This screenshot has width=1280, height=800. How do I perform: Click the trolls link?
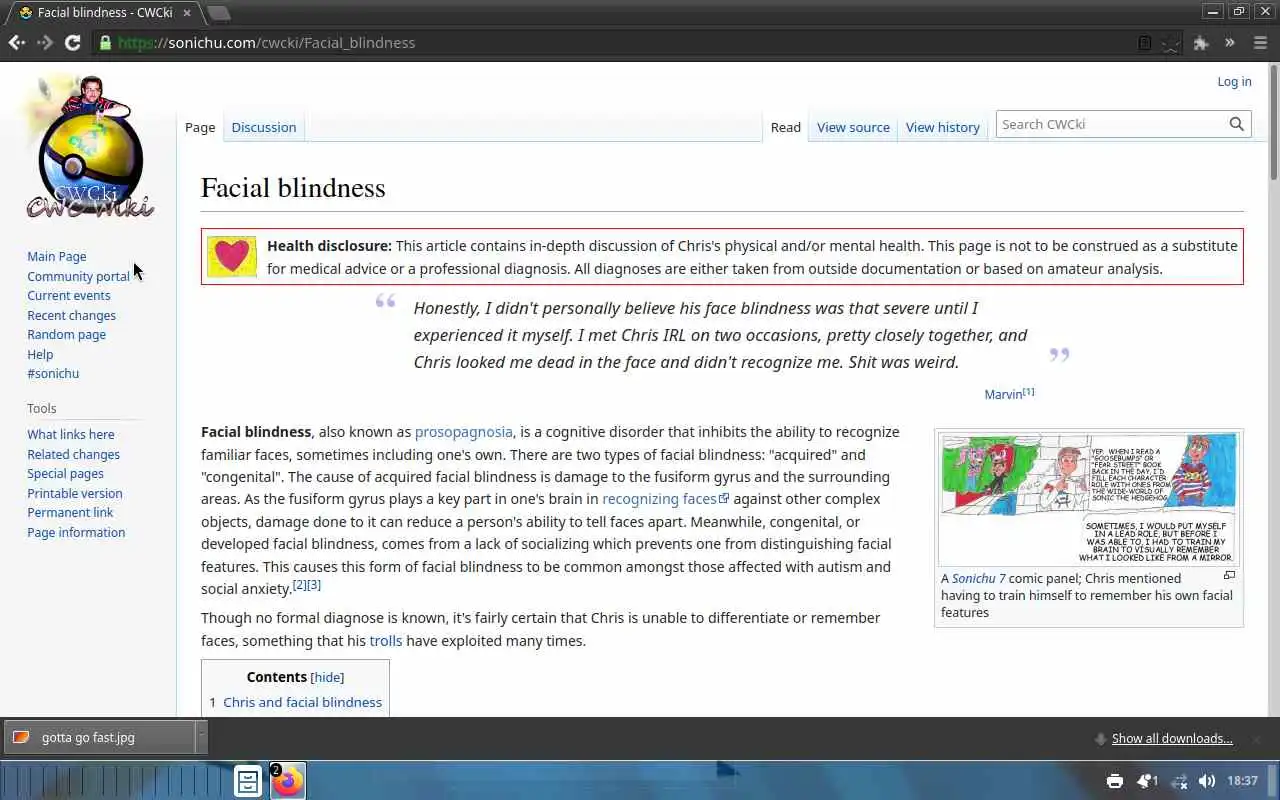(x=386, y=641)
